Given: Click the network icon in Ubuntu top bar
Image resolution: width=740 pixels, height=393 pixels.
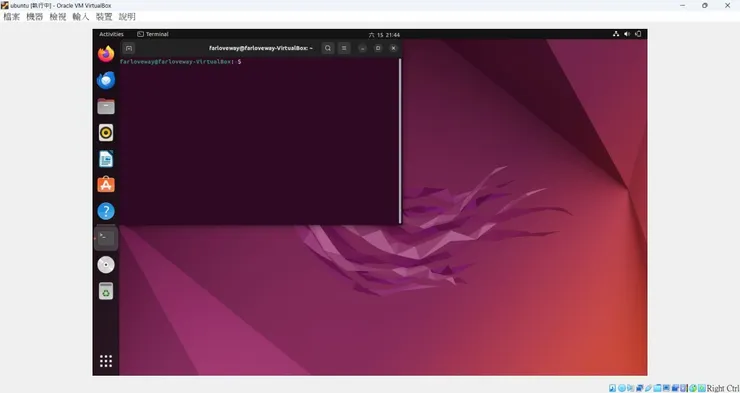Looking at the screenshot, I should point(616,34).
